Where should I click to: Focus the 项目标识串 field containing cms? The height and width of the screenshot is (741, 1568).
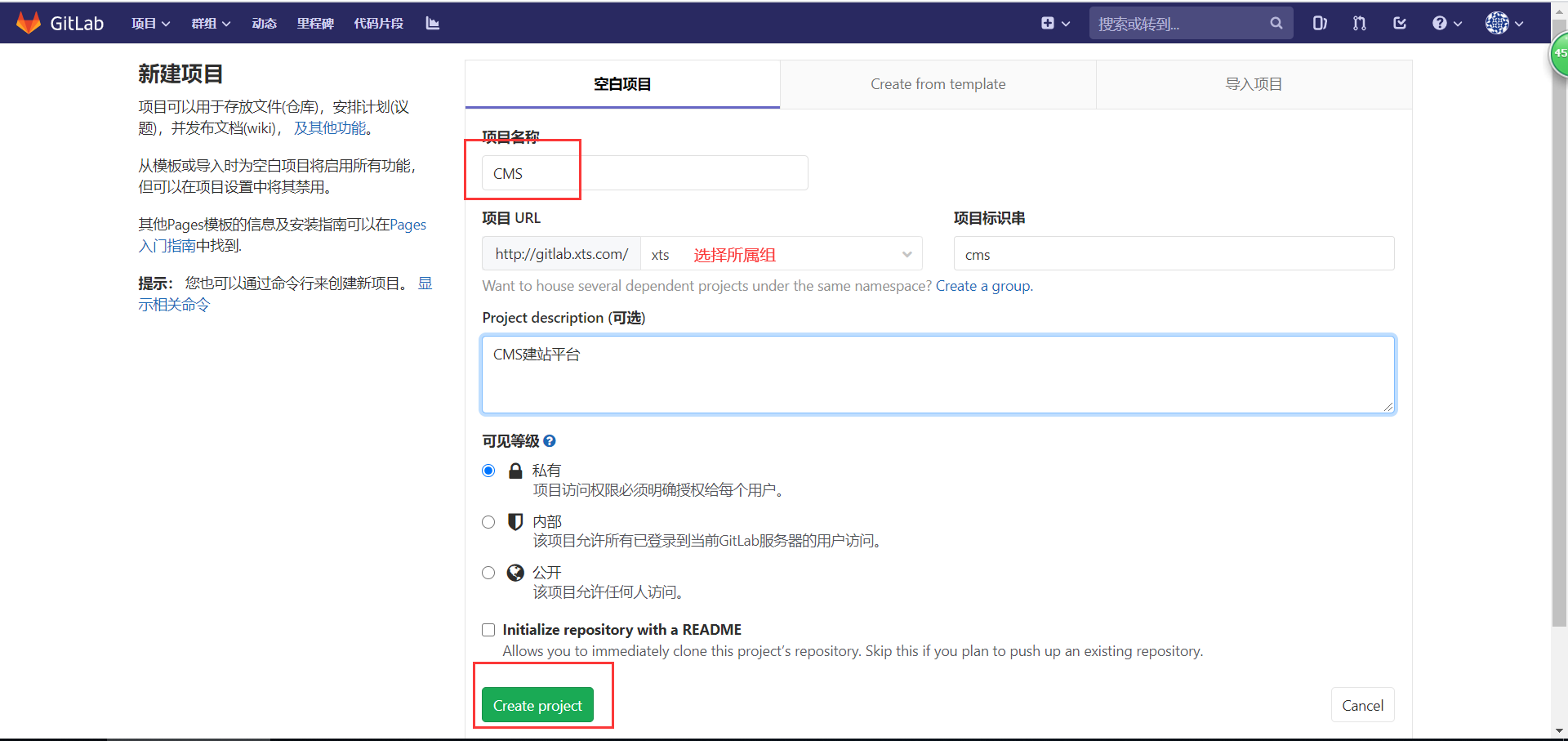[1174, 254]
